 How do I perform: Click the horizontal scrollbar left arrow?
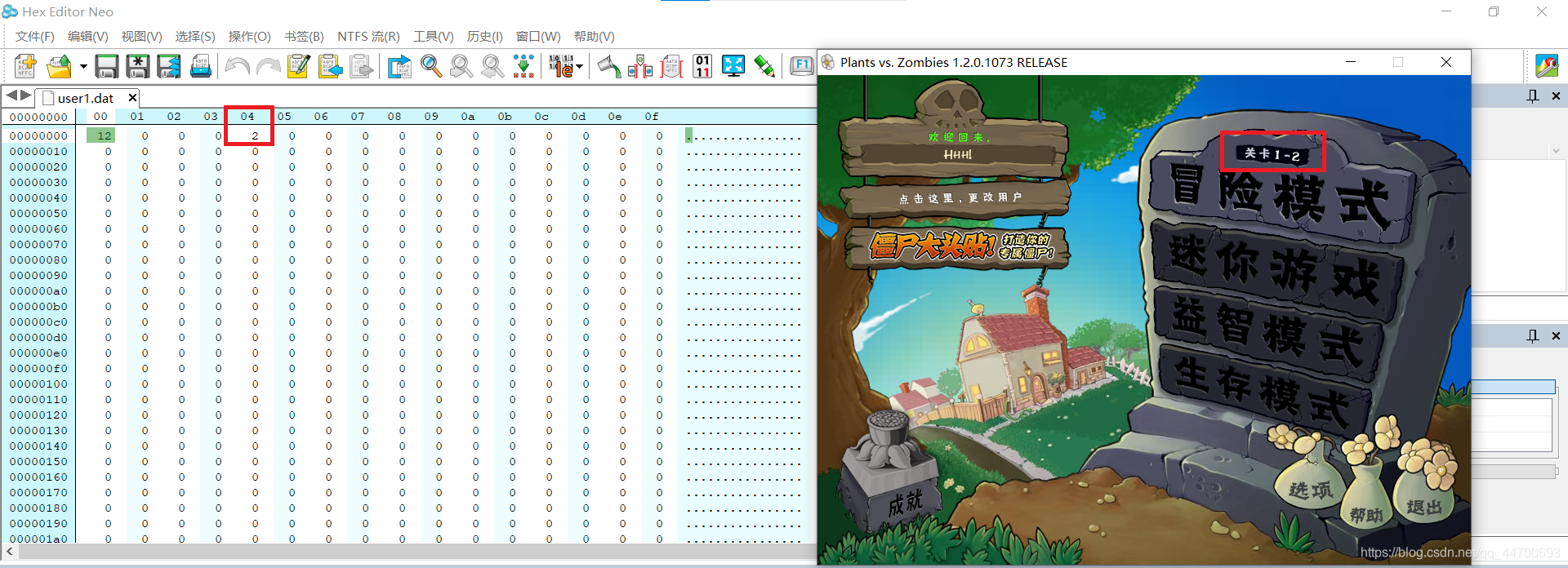[9, 552]
